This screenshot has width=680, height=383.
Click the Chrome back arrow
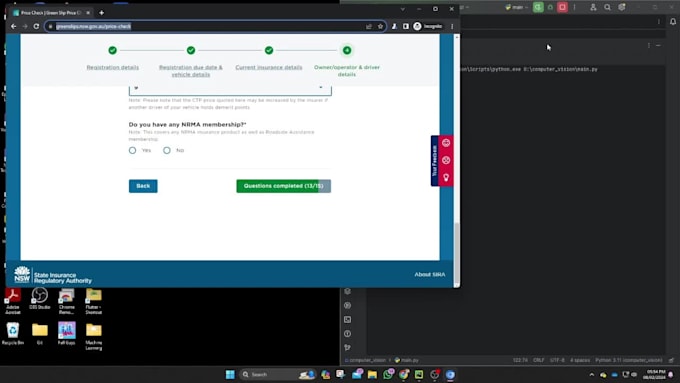(x=13, y=26)
